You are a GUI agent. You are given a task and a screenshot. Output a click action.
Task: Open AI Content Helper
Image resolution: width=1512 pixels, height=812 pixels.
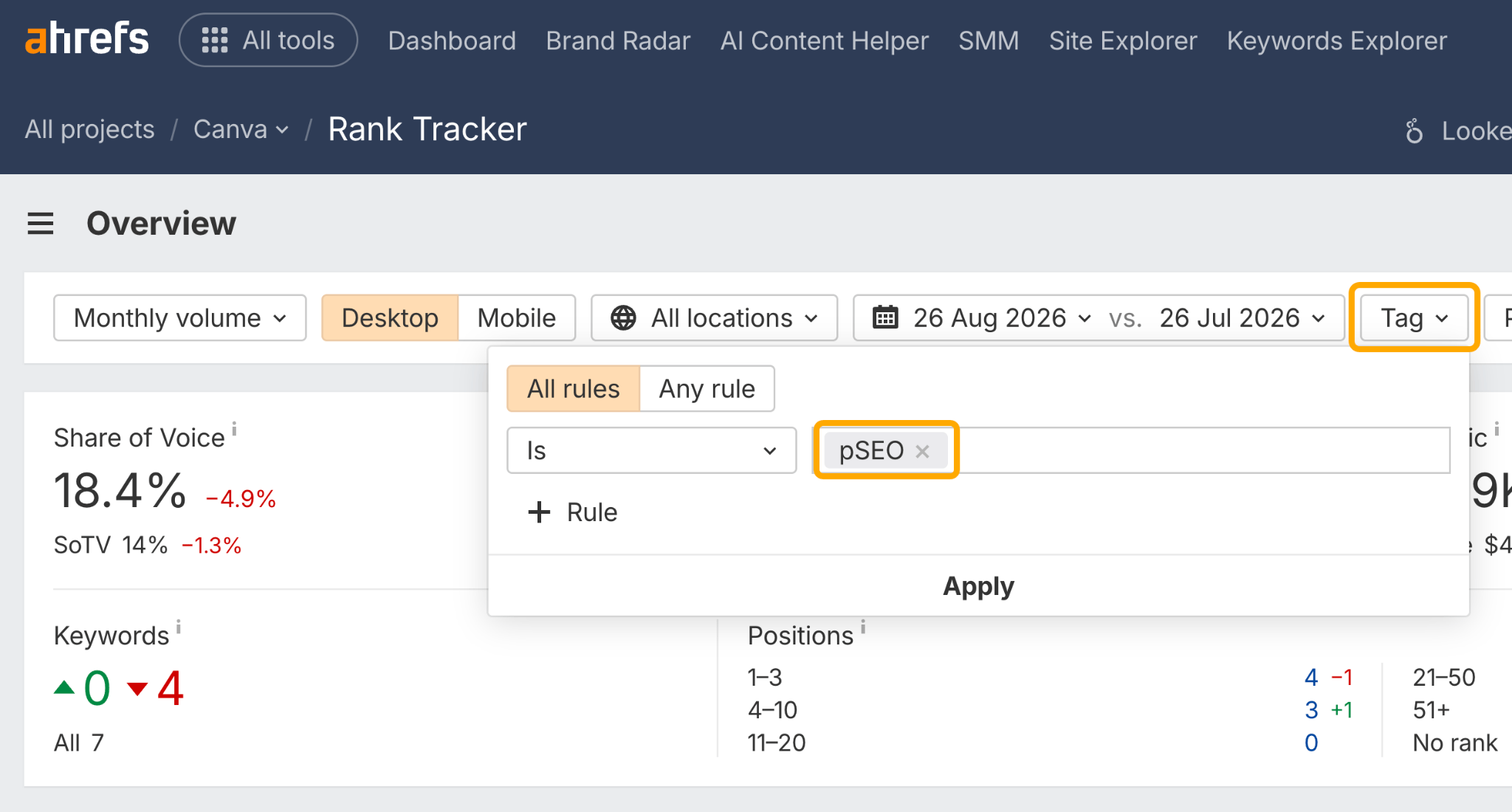824,41
